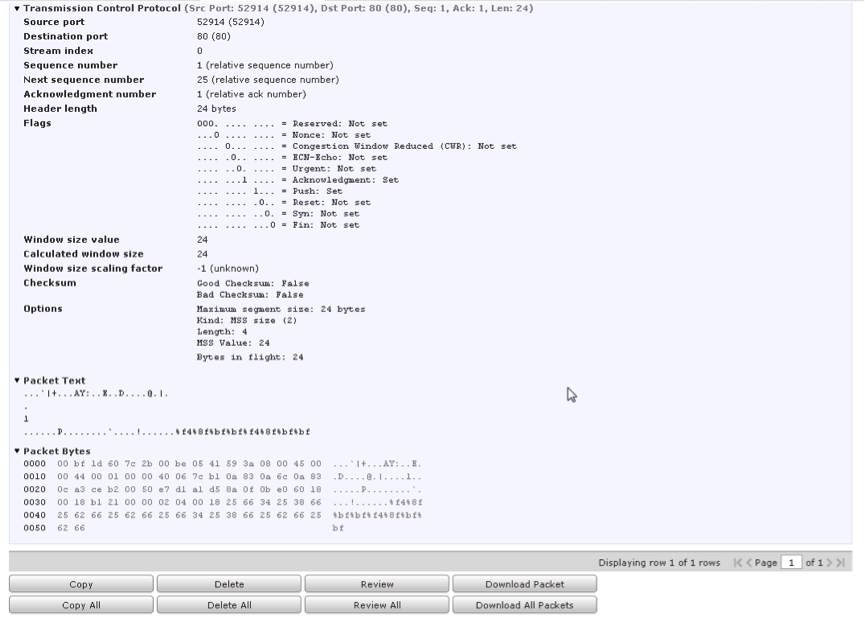Collapse the Packet Text section

(17, 380)
